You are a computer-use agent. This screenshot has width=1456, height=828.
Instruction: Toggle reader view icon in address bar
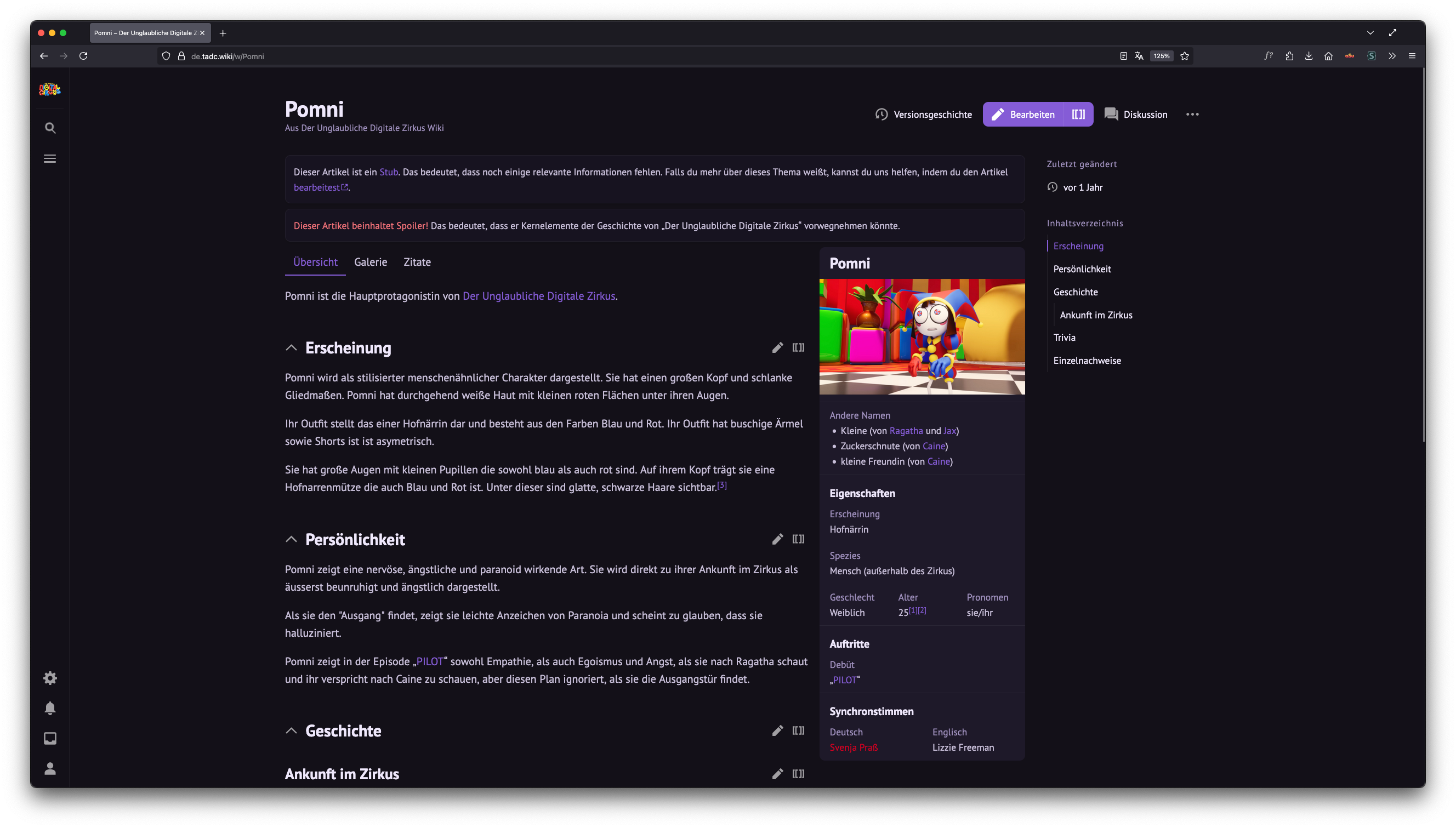click(1123, 56)
